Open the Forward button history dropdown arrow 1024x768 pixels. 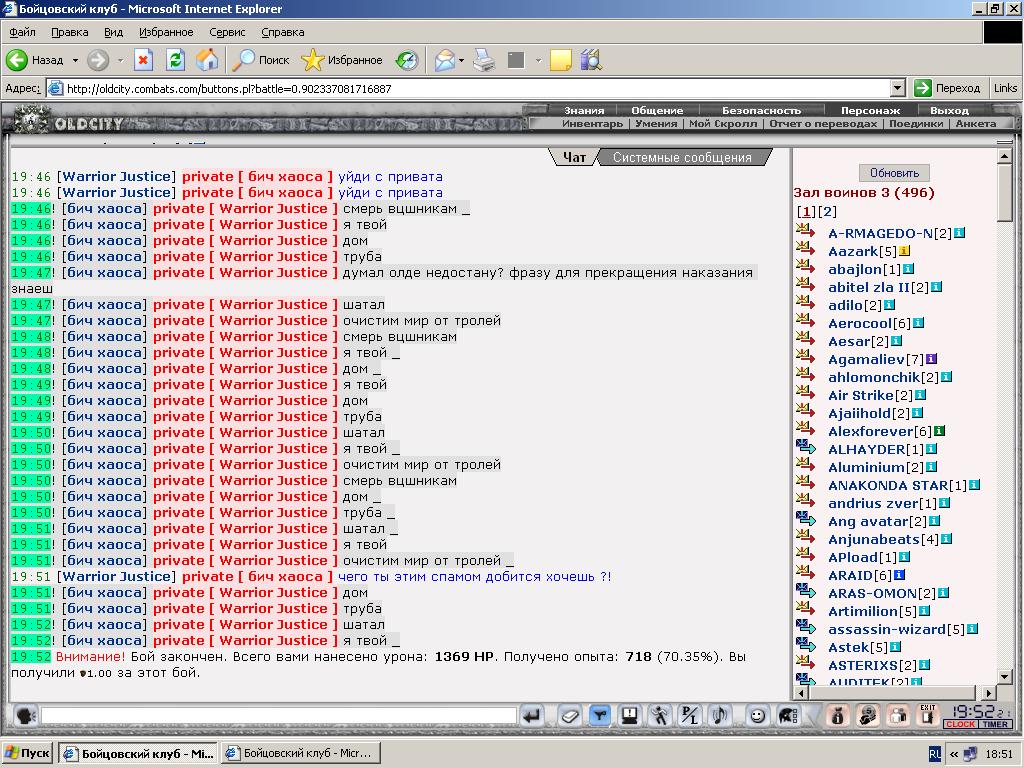[120, 60]
